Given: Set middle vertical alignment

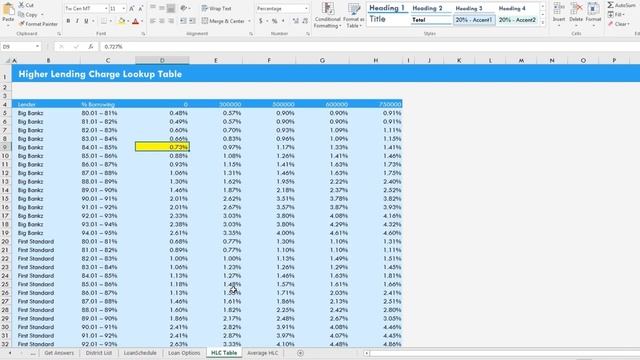Looking at the screenshot, I should (162, 8).
